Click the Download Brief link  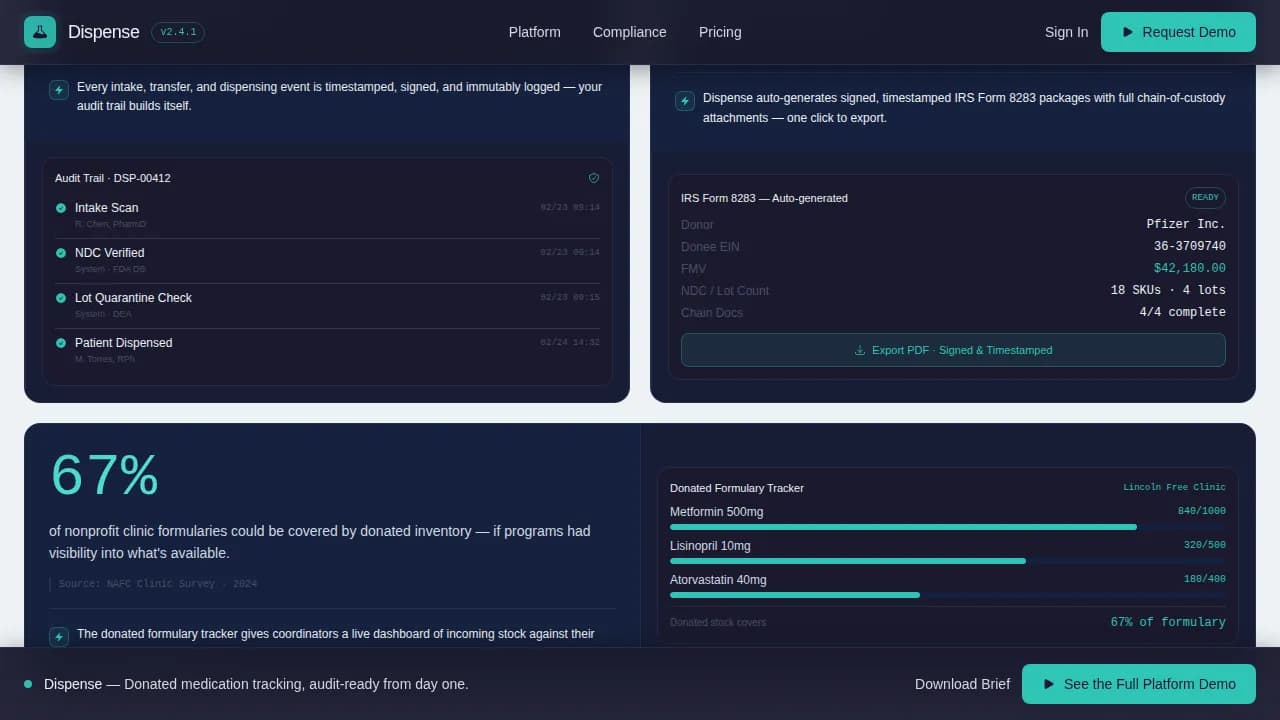pyautogui.click(x=962, y=684)
